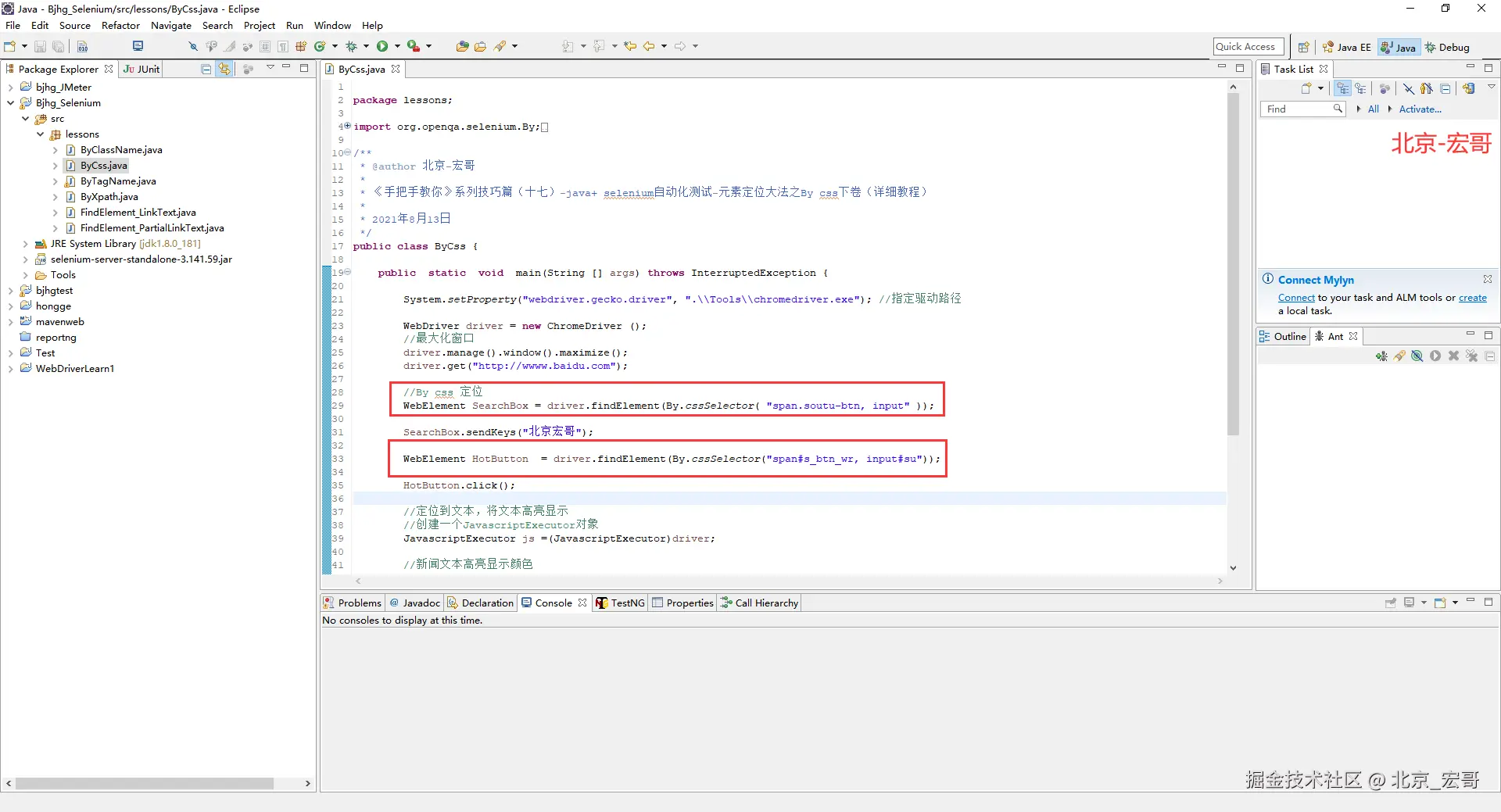The height and width of the screenshot is (812, 1501).
Task: Click the Open Task toolbar icon
Action: (480, 46)
